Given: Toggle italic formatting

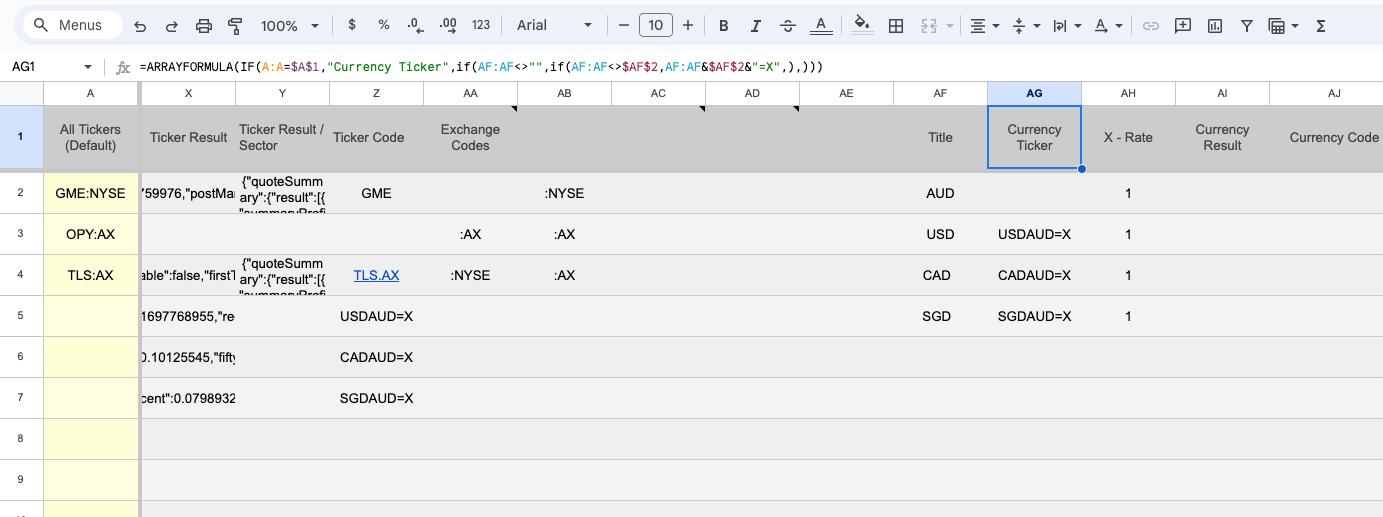Looking at the screenshot, I should (x=756, y=26).
